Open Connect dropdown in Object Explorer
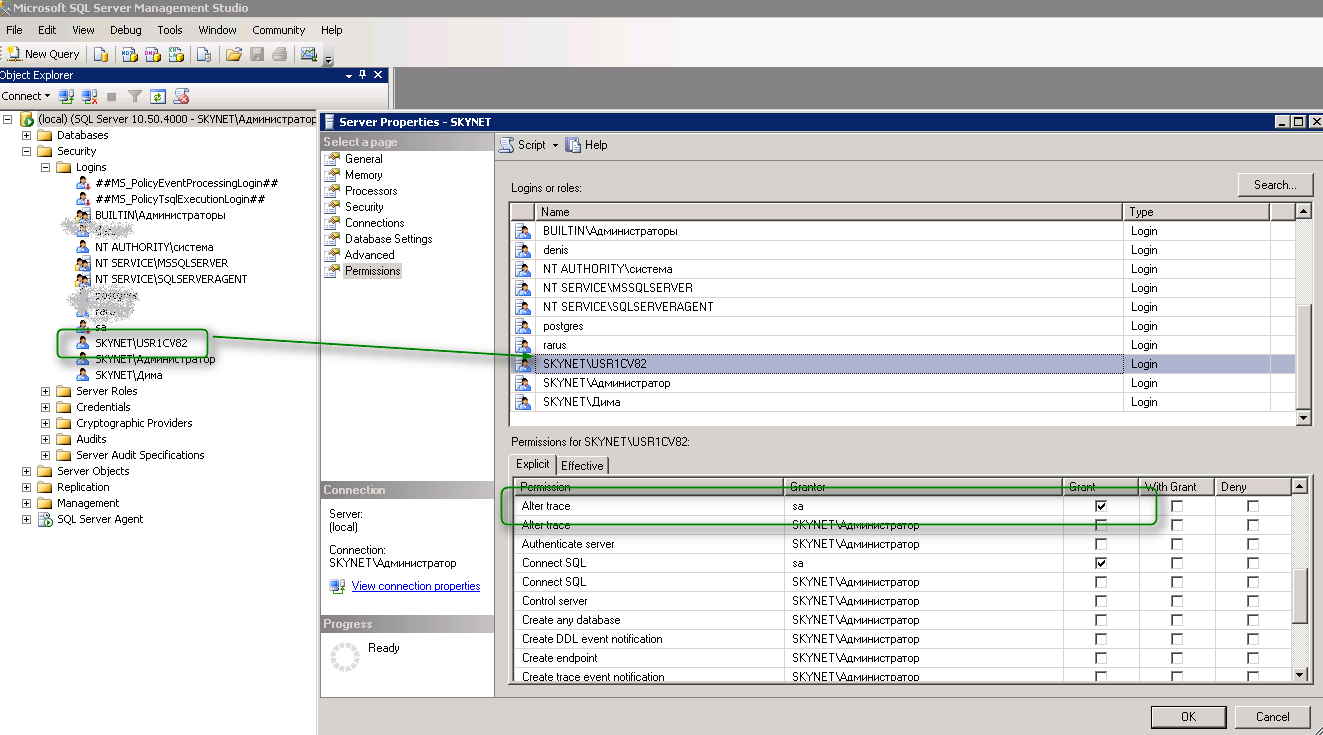Image resolution: width=1323 pixels, height=735 pixels. (26, 96)
